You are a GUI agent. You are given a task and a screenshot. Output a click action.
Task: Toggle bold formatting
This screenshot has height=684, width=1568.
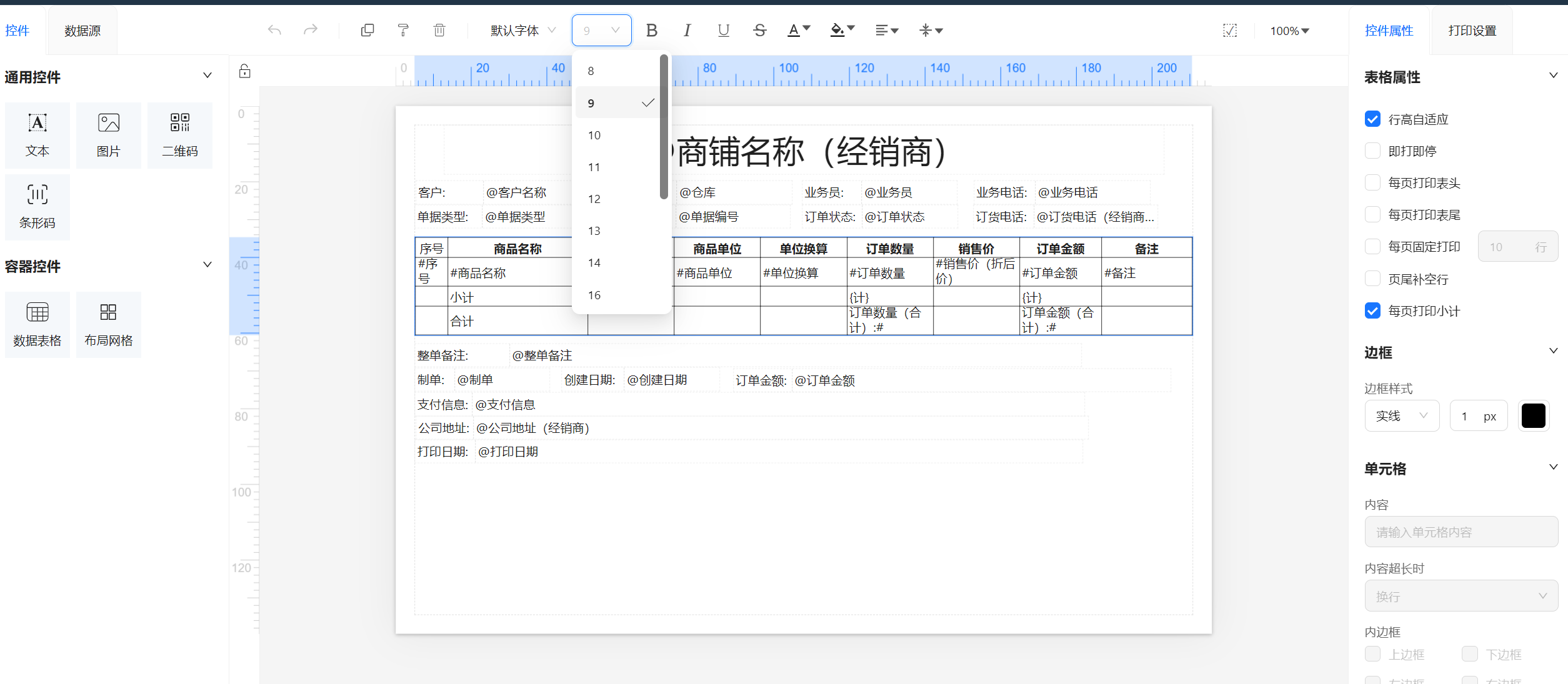click(651, 30)
